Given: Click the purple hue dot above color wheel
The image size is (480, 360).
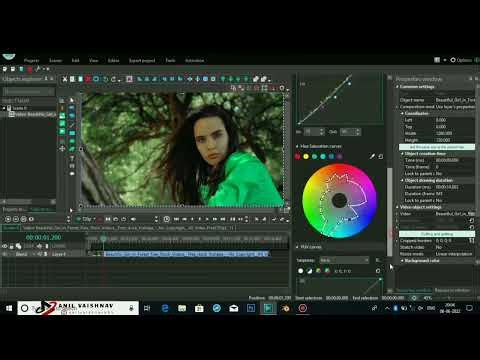Looking at the screenshot, I should tap(340, 156).
